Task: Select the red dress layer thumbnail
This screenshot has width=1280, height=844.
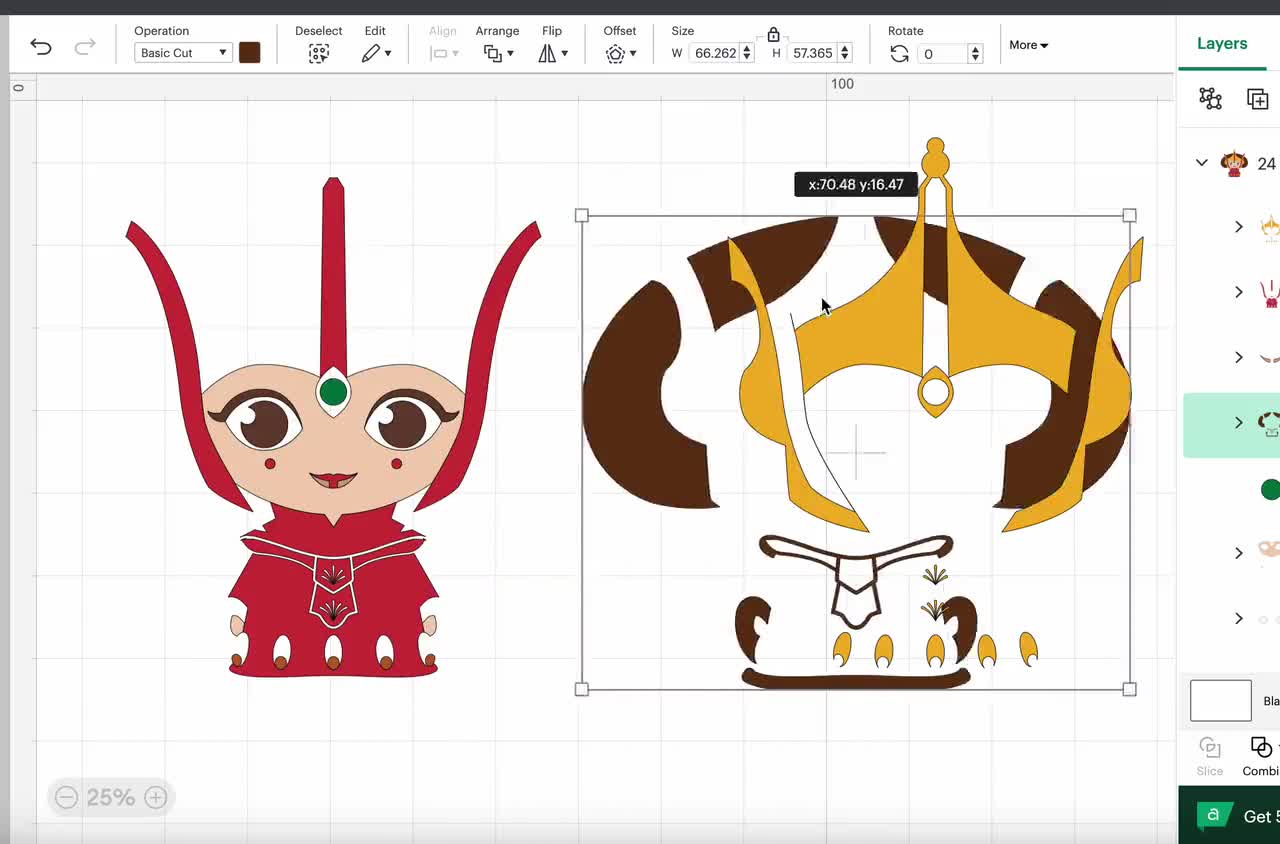Action: coord(1270,292)
